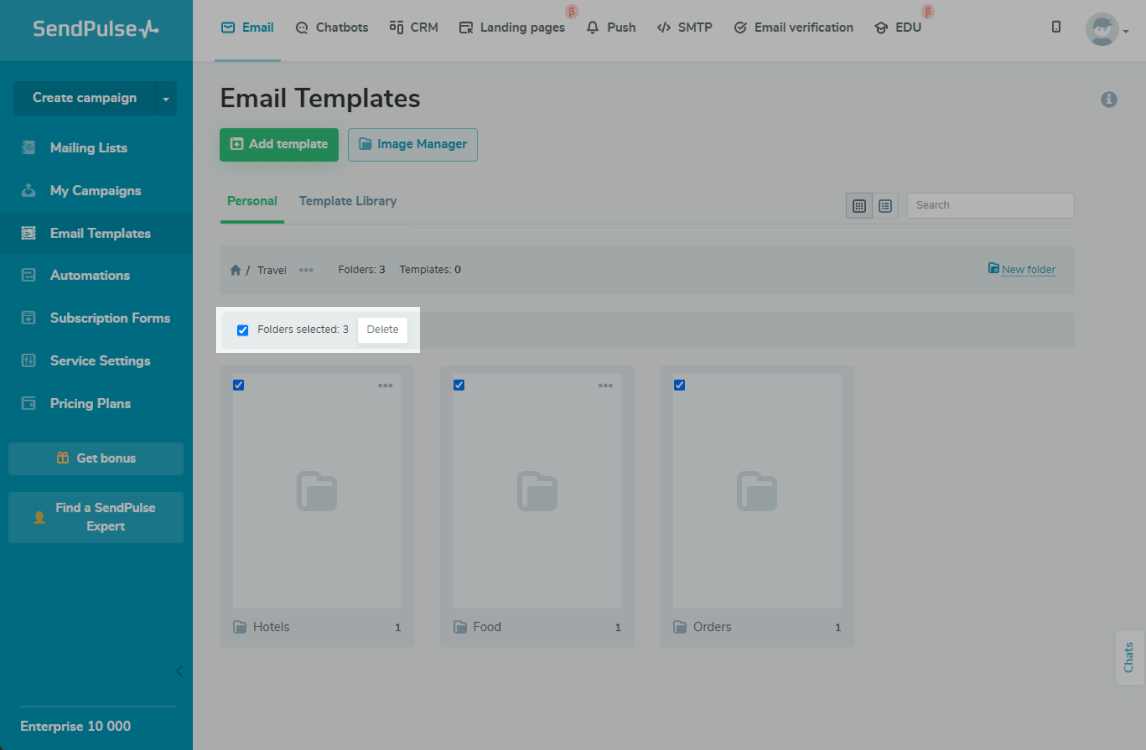Click the Orders folder name
The image size is (1146, 750).
(x=712, y=627)
